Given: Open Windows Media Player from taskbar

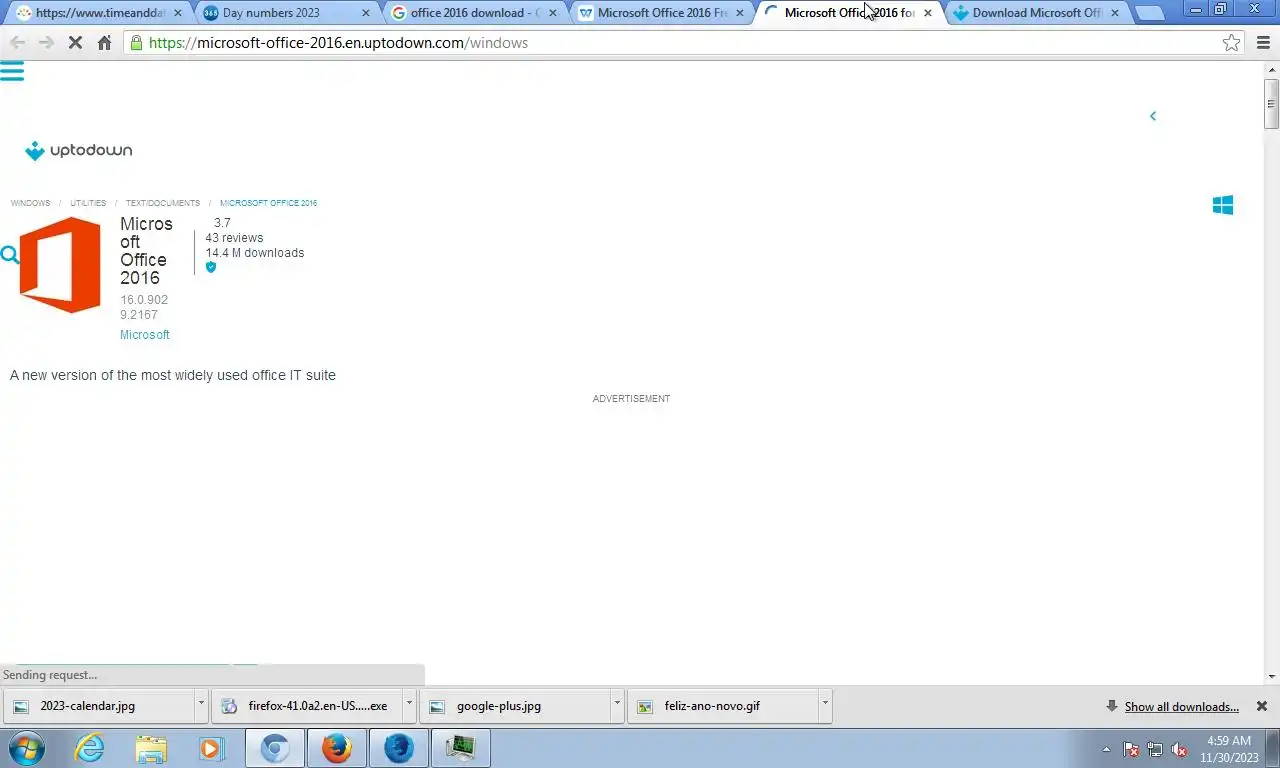Looking at the screenshot, I should coord(211,748).
